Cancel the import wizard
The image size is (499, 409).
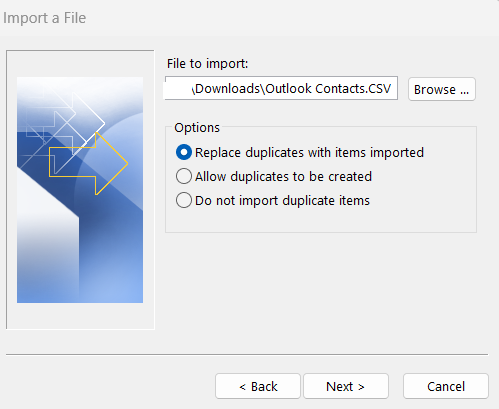coord(446,386)
